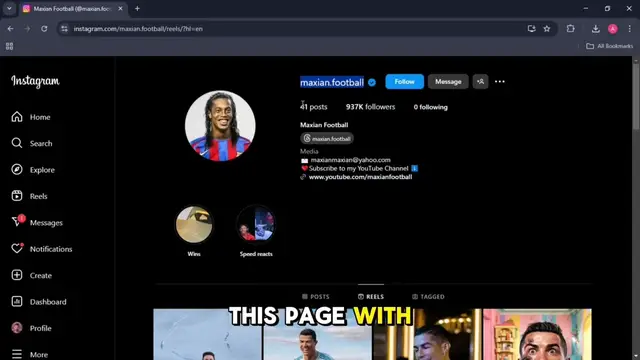Open similar accounts suggestion button

(480, 82)
